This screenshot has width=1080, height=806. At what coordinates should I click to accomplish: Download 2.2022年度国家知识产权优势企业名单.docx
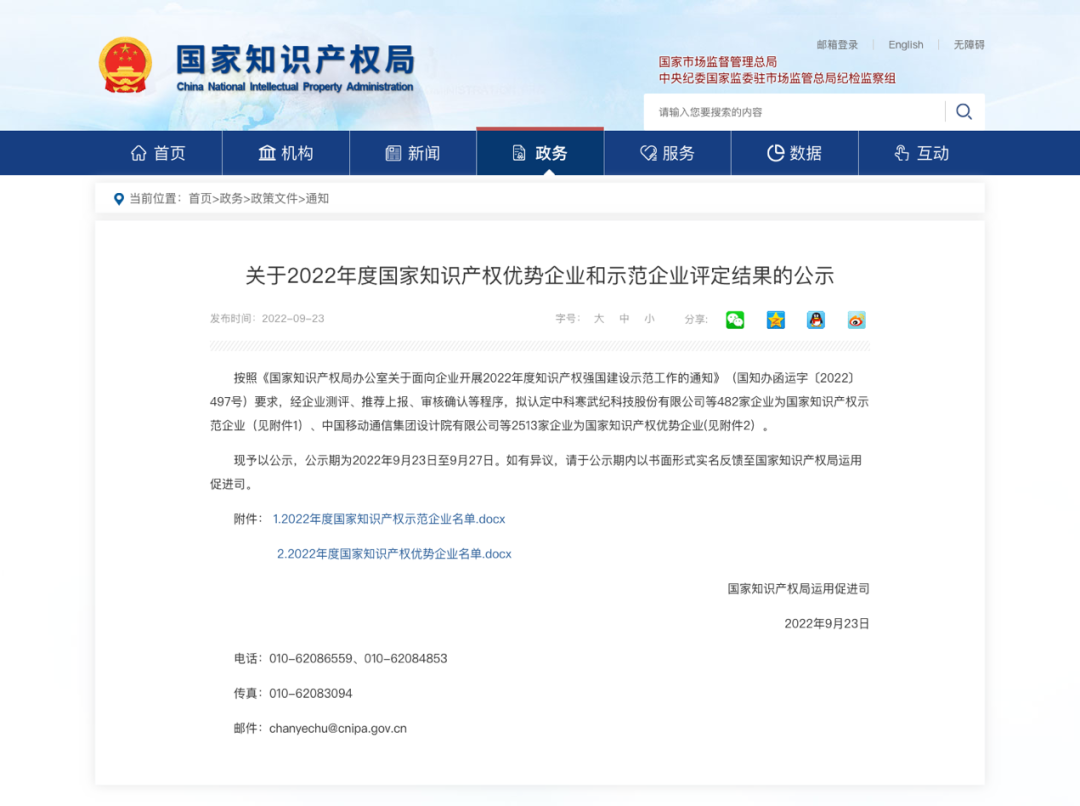pos(394,555)
